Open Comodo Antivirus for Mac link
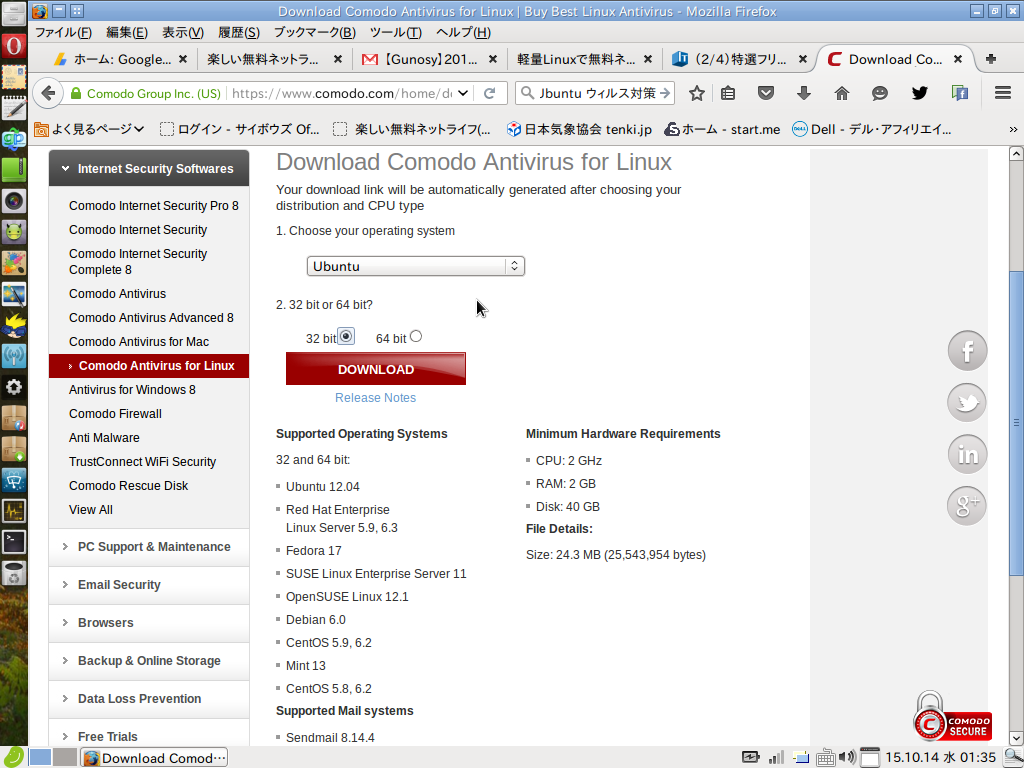 click(x=139, y=342)
